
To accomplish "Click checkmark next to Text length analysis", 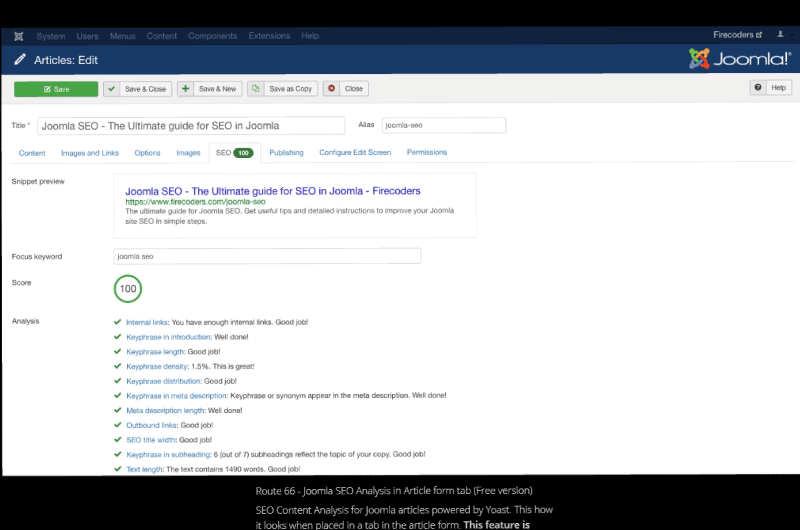I will pyautogui.click(x=117, y=469).
